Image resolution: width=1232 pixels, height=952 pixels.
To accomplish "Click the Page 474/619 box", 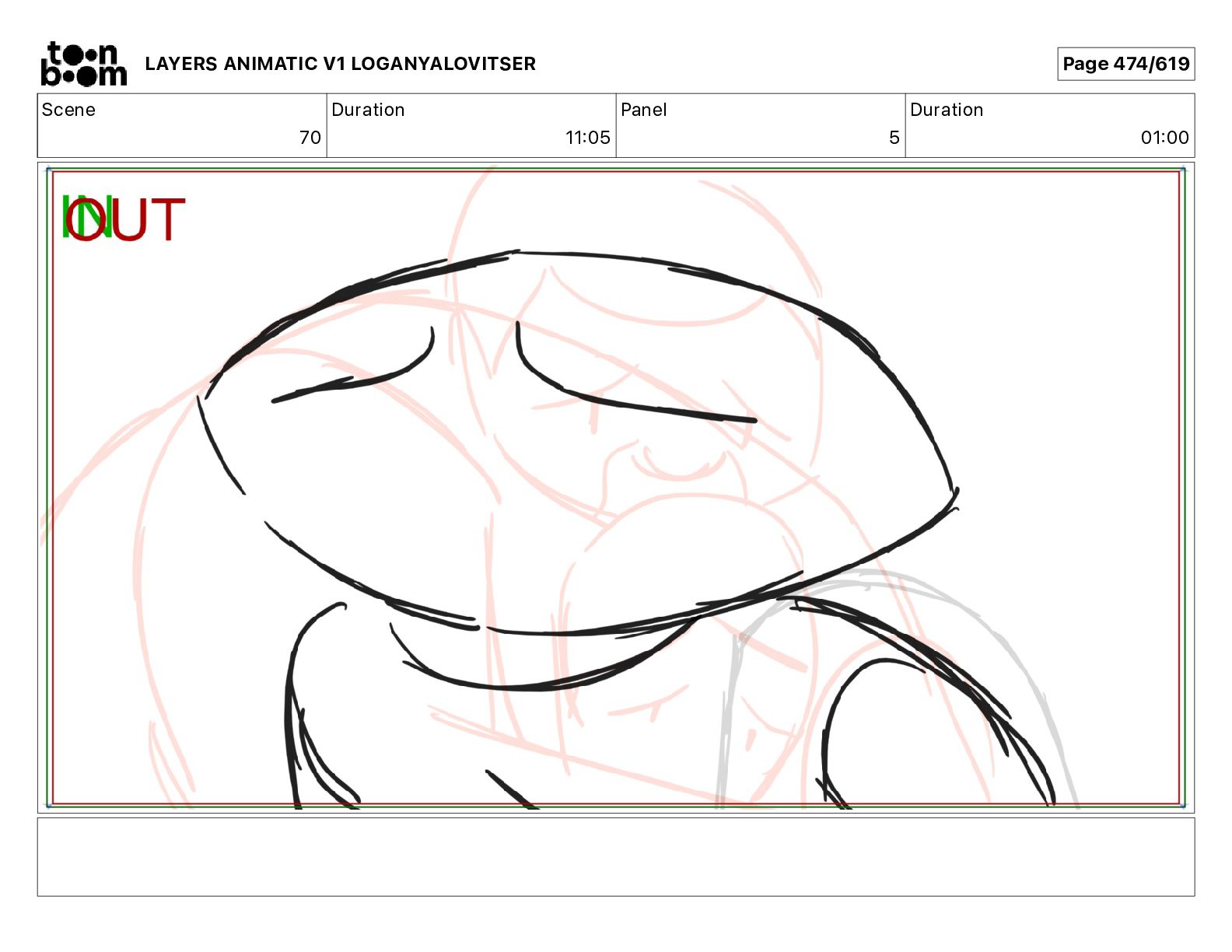I will [x=1125, y=64].
